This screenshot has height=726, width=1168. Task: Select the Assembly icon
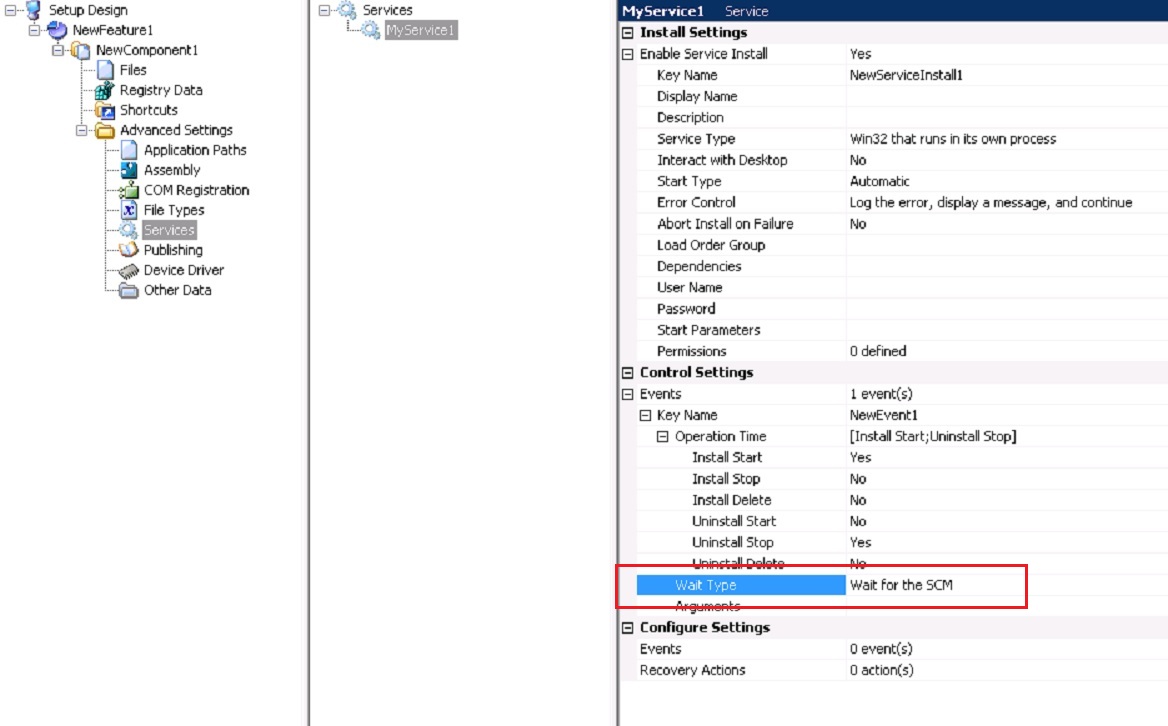click(x=128, y=170)
